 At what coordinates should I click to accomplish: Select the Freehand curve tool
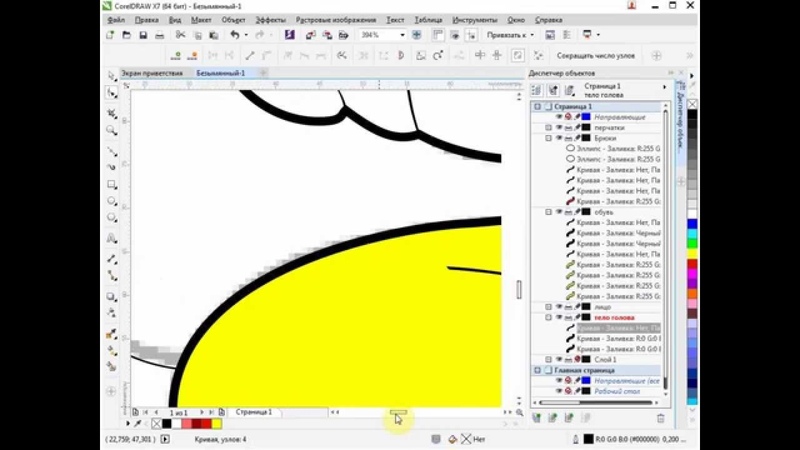pos(112,152)
